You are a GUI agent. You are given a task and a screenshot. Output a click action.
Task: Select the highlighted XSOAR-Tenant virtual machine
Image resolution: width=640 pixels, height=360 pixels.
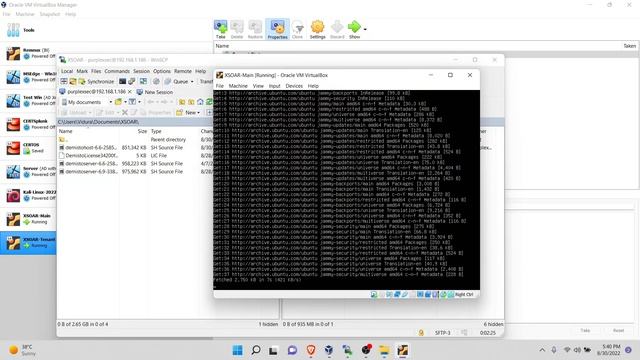point(28,243)
